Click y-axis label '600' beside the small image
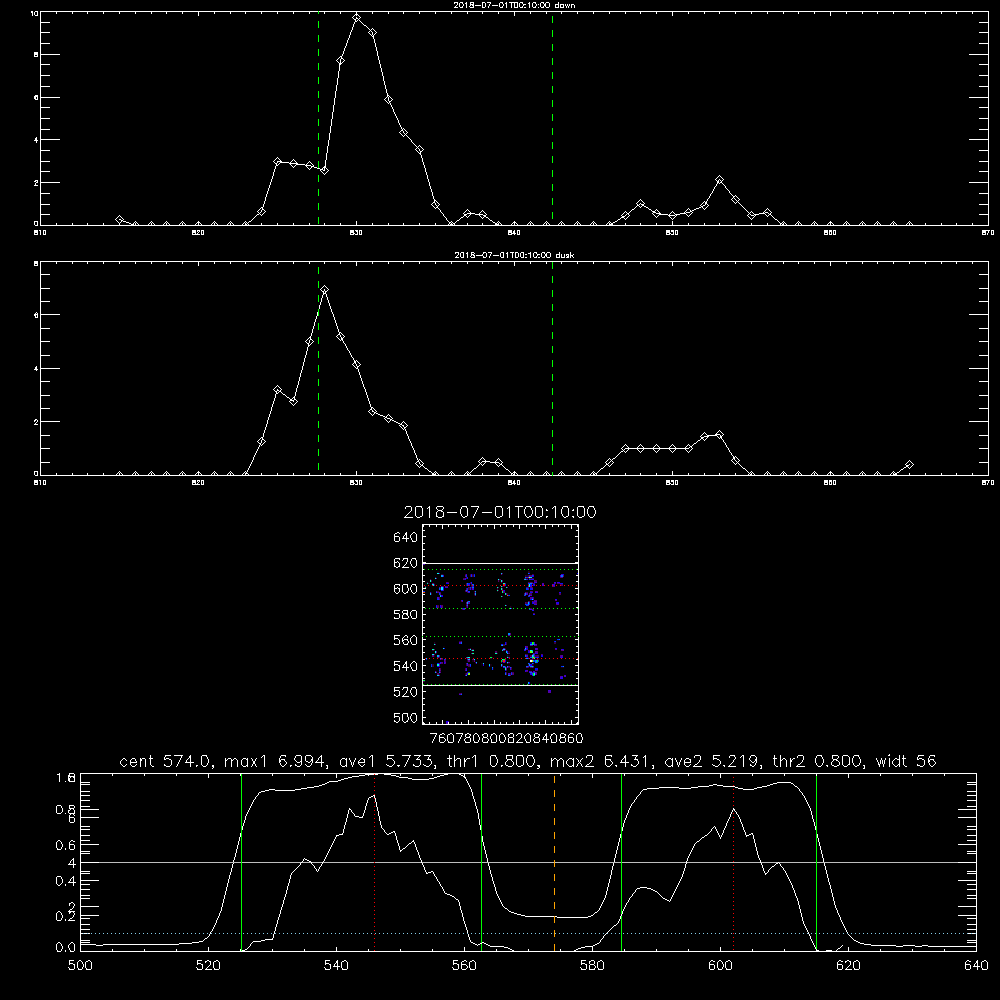 point(405,589)
